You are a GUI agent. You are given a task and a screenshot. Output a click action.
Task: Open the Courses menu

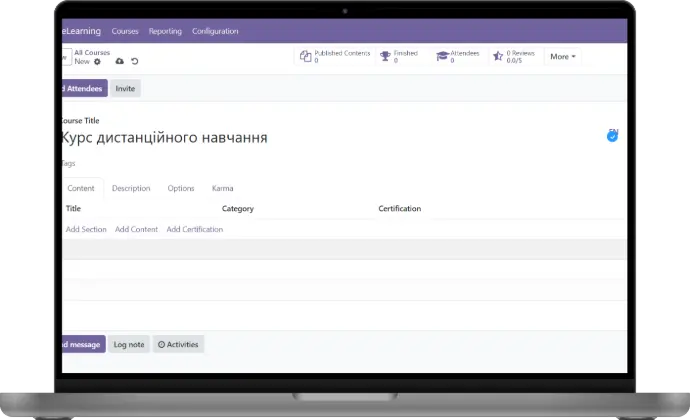pyautogui.click(x=125, y=31)
